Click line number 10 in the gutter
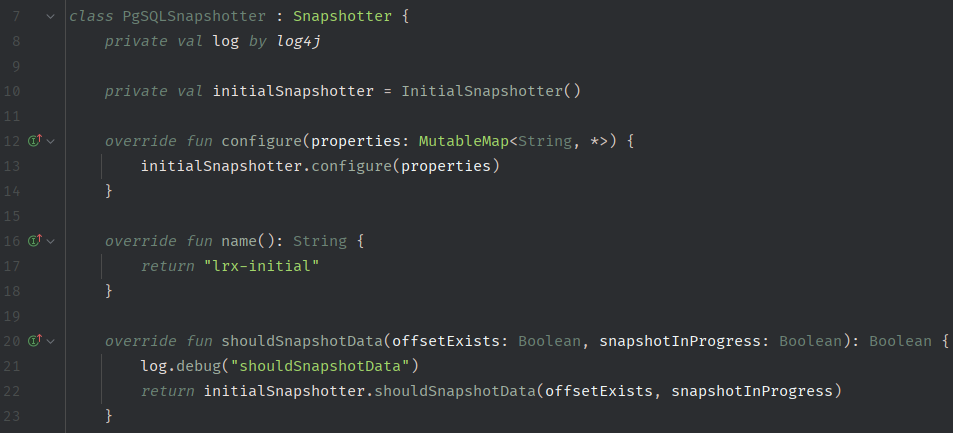Image resolution: width=953 pixels, height=433 pixels. click(x=13, y=92)
